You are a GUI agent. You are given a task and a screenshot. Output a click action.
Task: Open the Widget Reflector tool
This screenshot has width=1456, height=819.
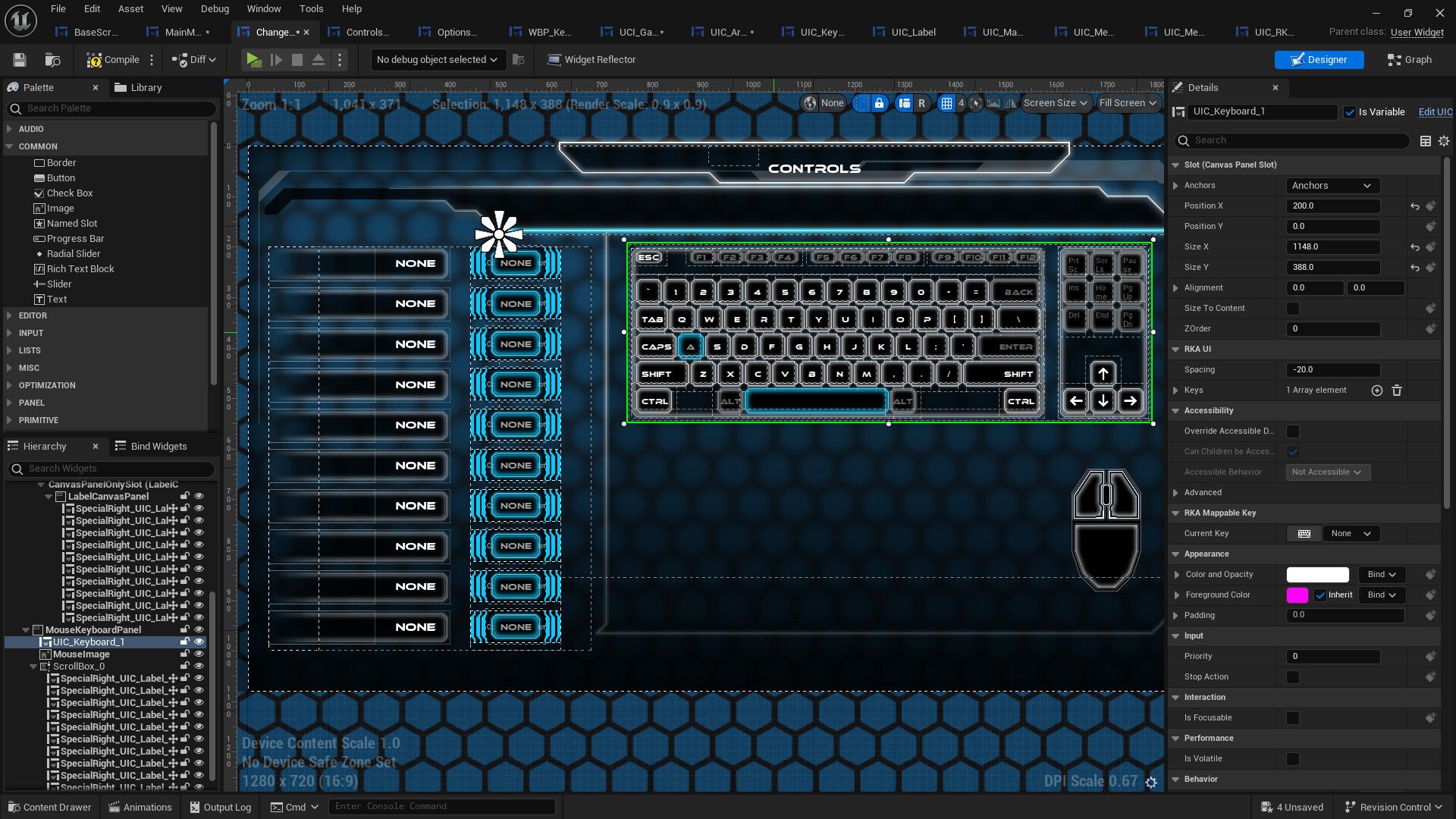coord(591,60)
